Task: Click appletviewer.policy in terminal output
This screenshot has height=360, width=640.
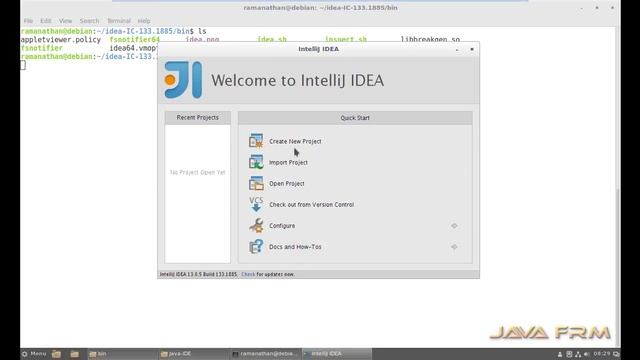Action: (61, 40)
